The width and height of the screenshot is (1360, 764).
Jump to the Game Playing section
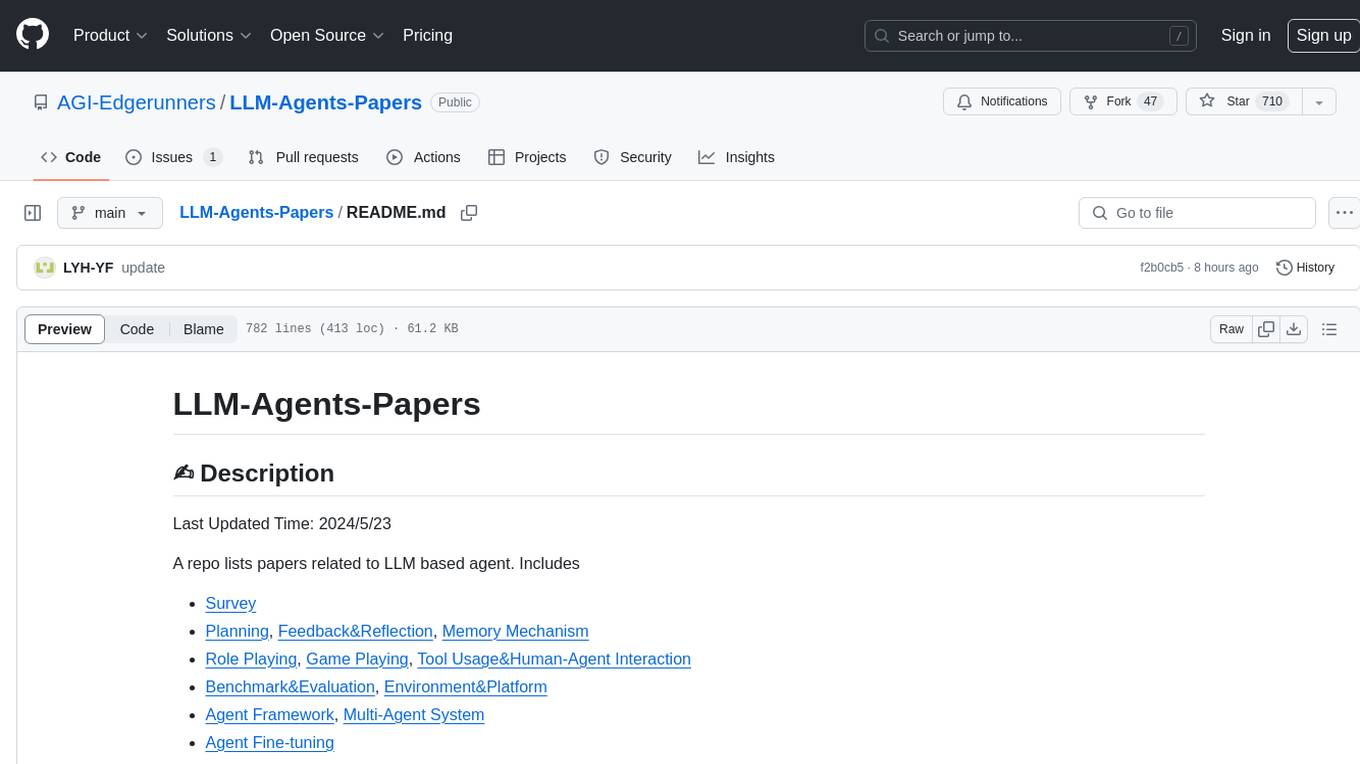(x=357, y=659)
